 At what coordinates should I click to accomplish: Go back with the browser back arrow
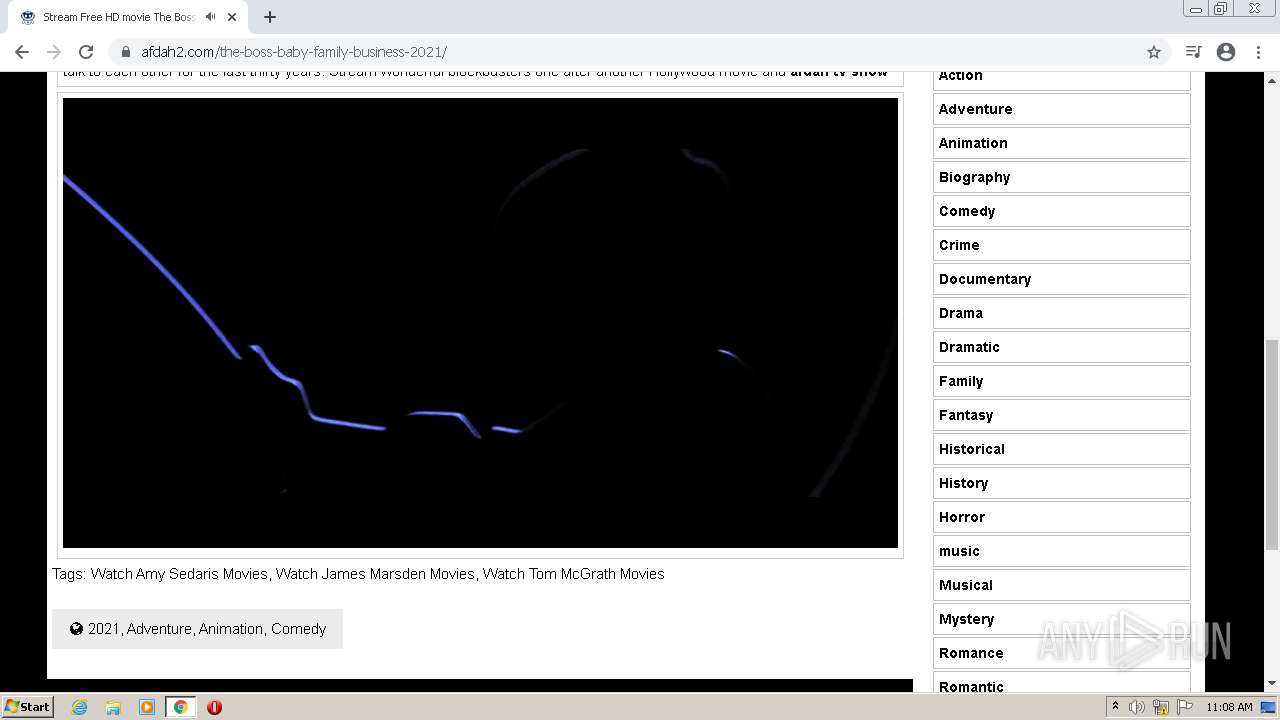click(22, 52)
